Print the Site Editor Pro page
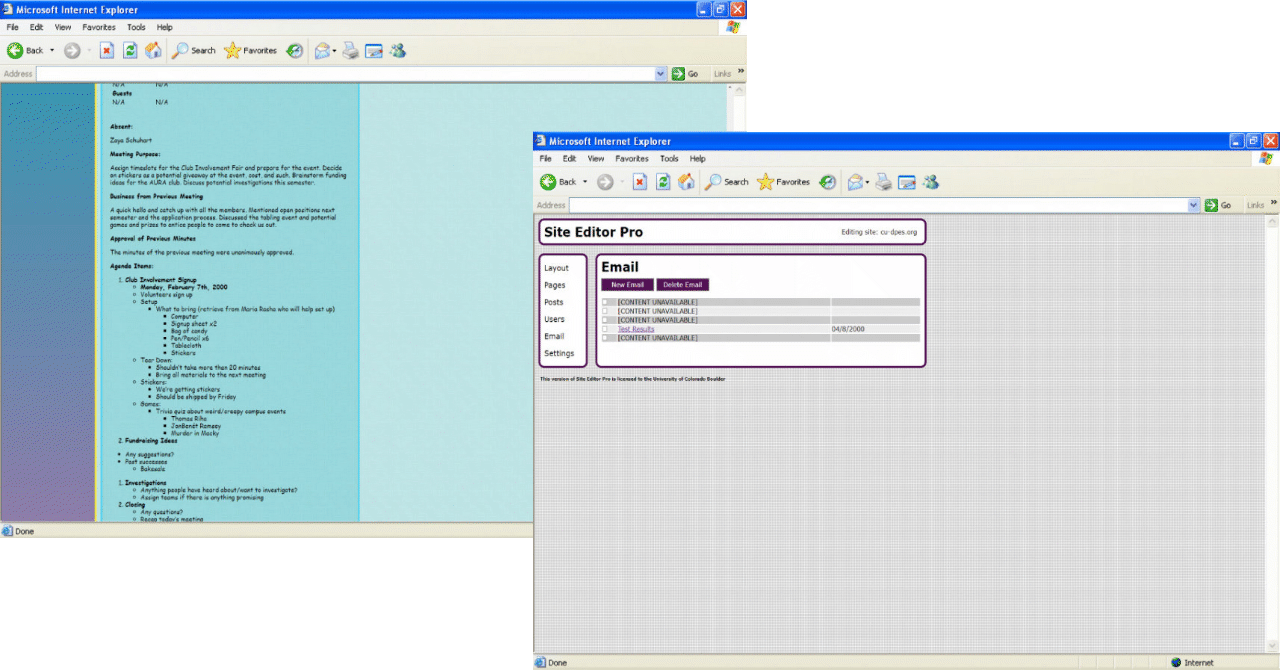The image size is (1280, 670). pos(884,182)
